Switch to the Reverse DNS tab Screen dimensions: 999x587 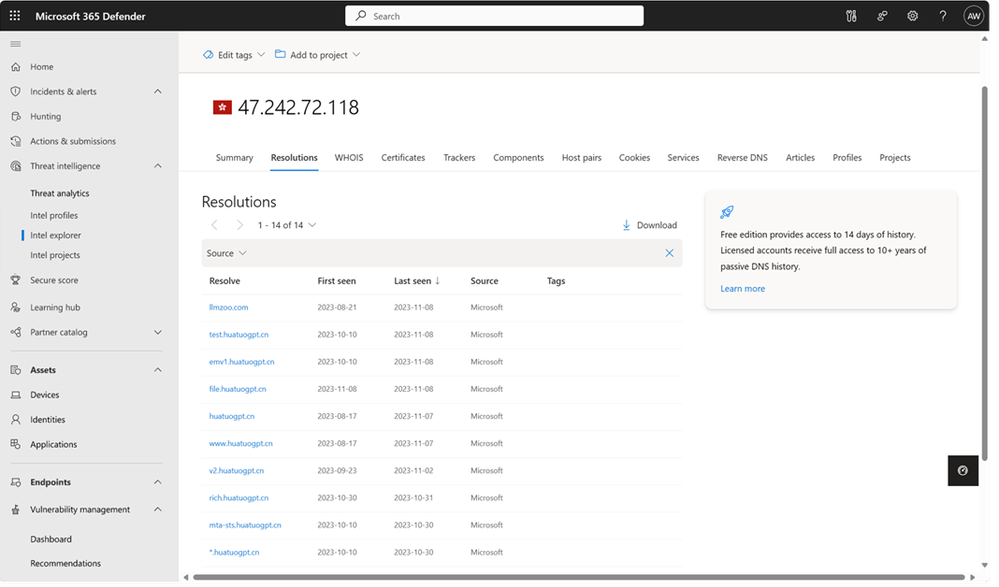tap(742, 158)
